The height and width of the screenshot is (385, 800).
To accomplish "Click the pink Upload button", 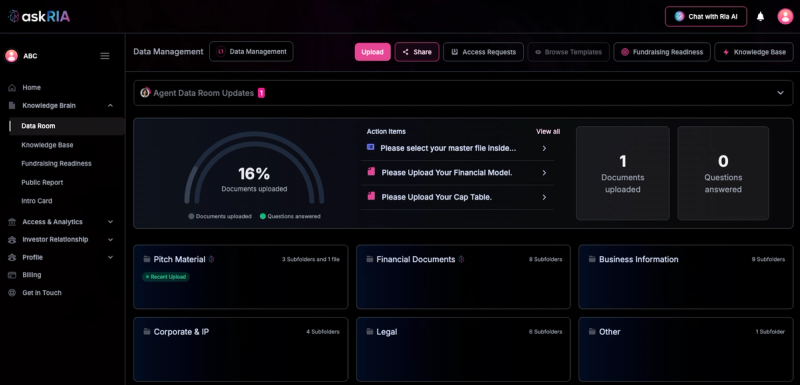I will pyautogui.click(x=372, y=52).
